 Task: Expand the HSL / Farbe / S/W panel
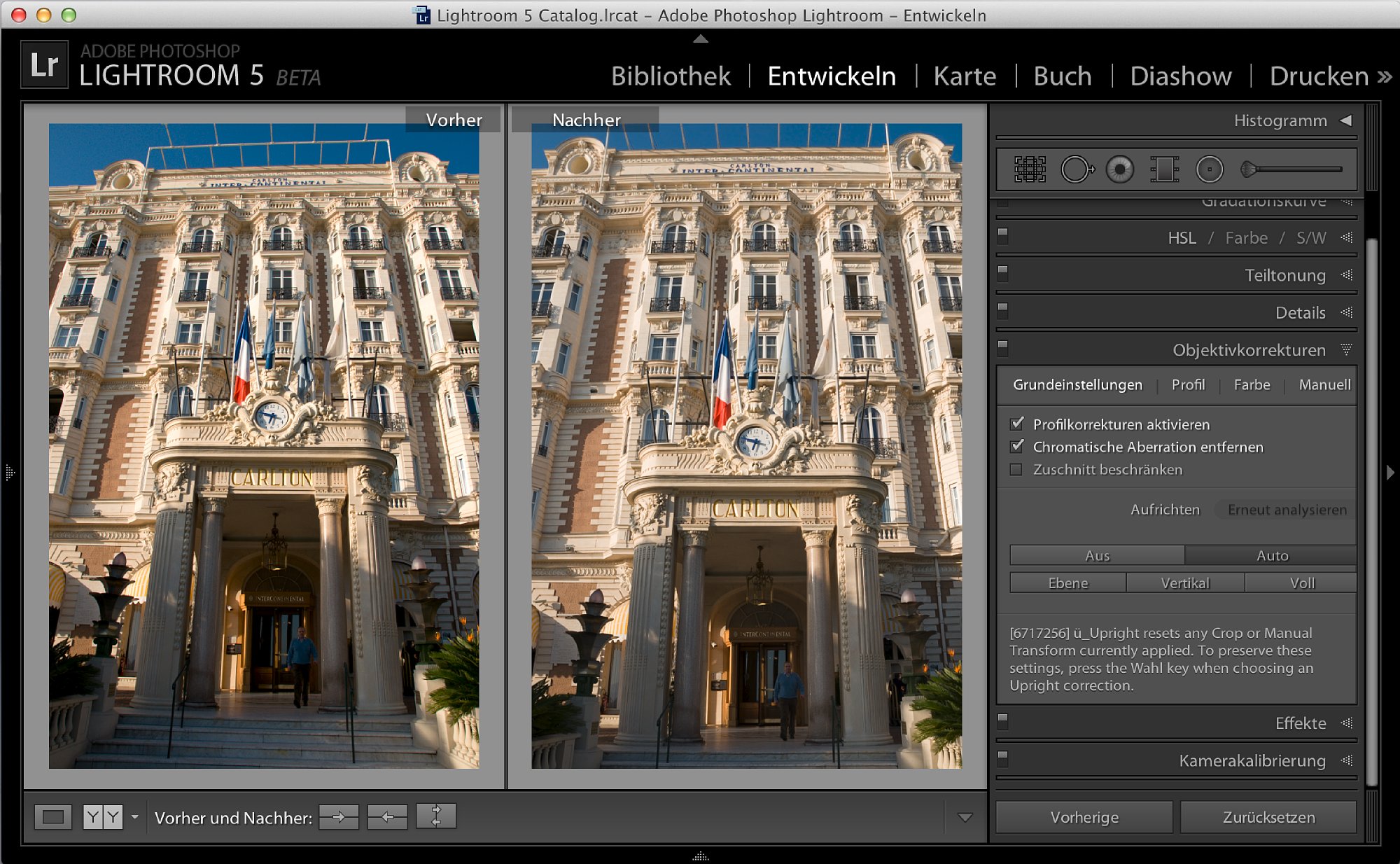1347,237
